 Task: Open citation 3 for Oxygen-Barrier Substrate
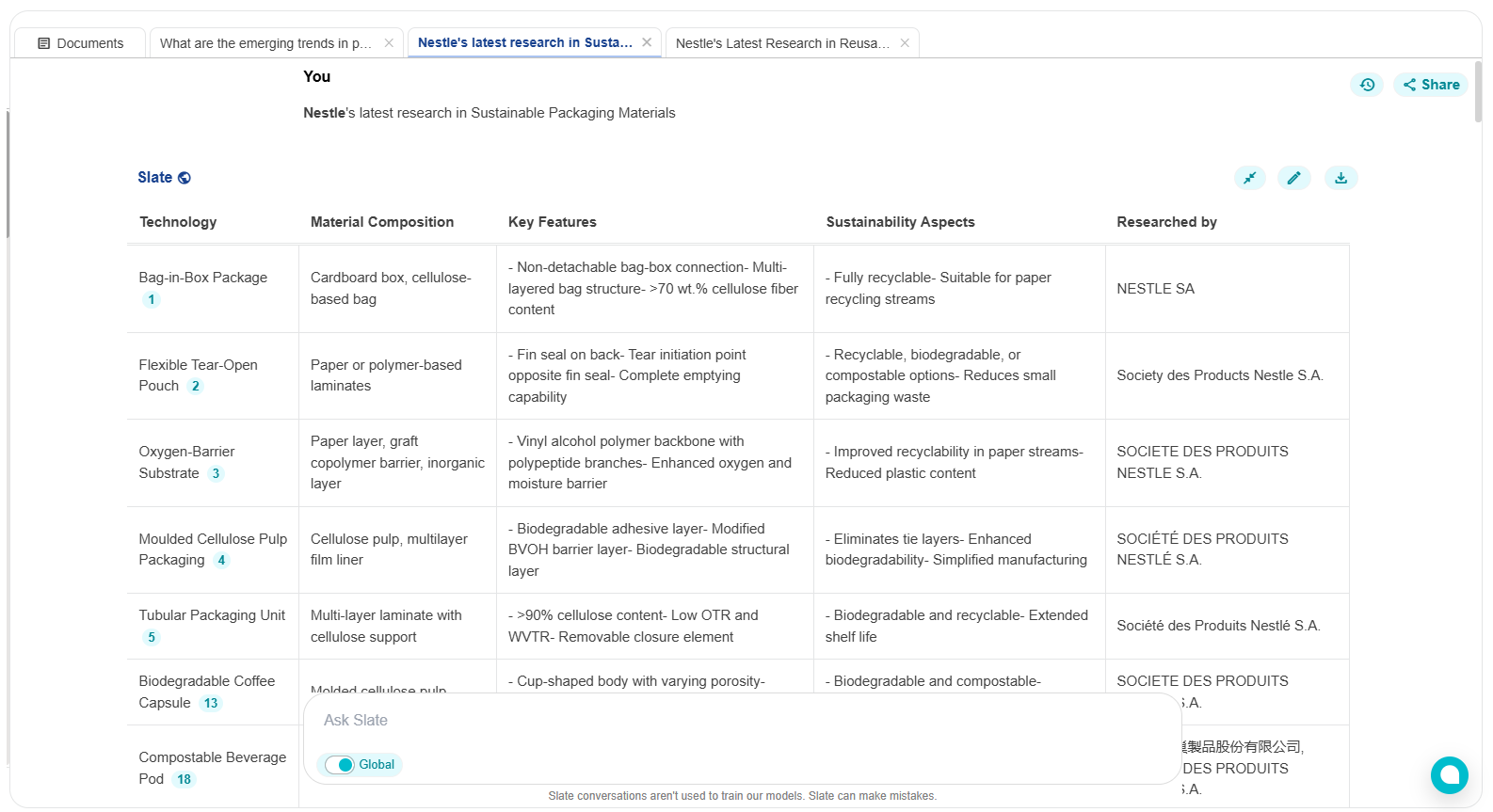tap(216, 474)
